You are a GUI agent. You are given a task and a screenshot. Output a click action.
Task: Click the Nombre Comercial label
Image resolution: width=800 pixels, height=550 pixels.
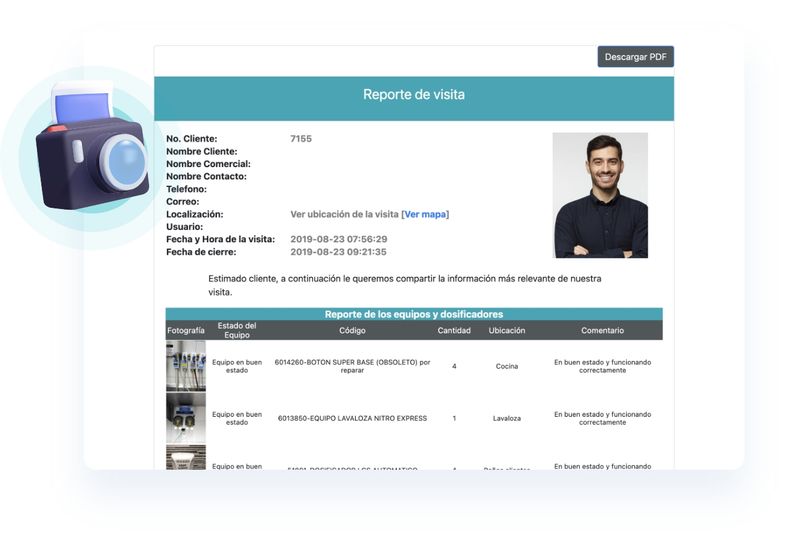coord(208,164)
